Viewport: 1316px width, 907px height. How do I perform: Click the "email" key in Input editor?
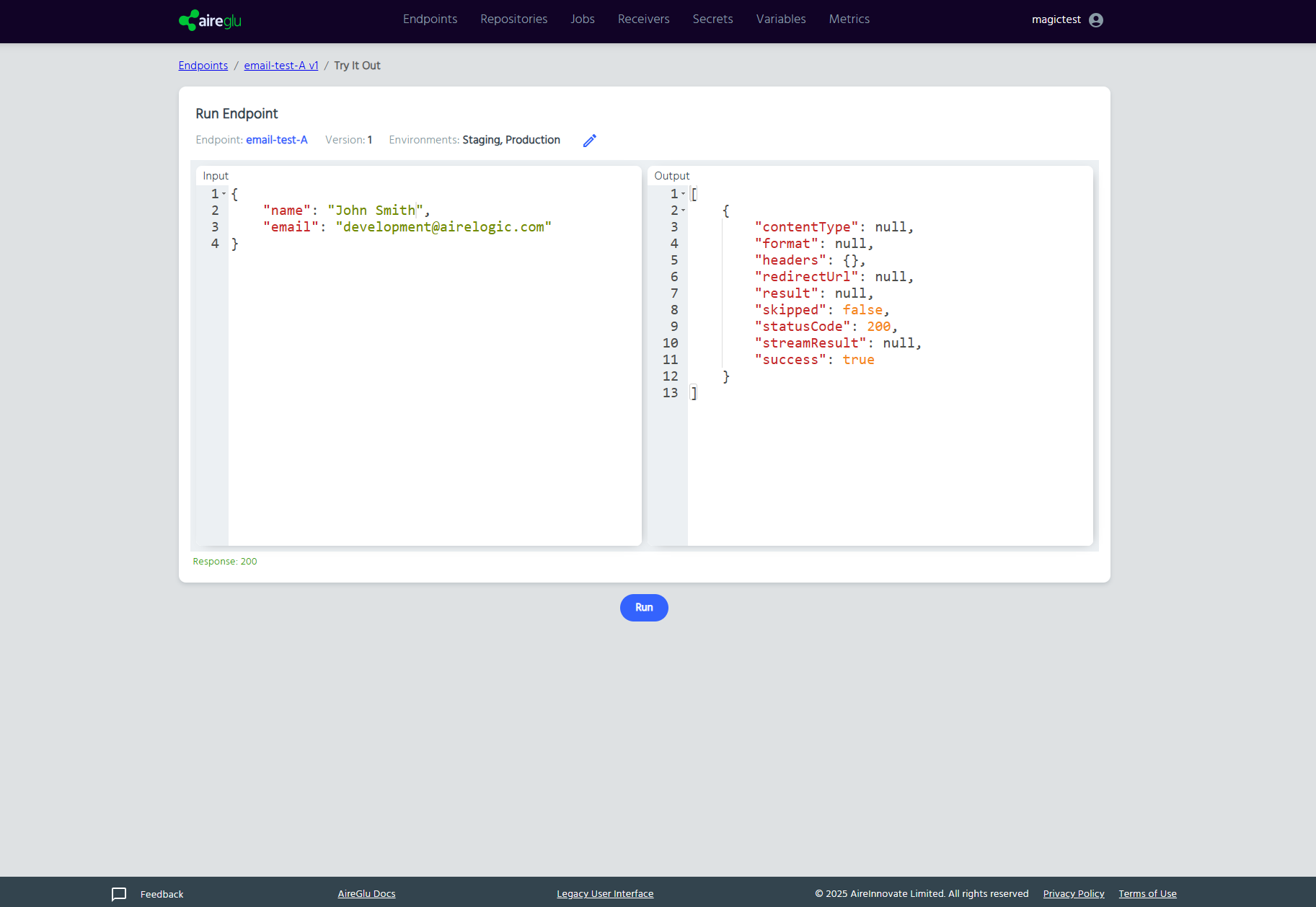[291, 227]
